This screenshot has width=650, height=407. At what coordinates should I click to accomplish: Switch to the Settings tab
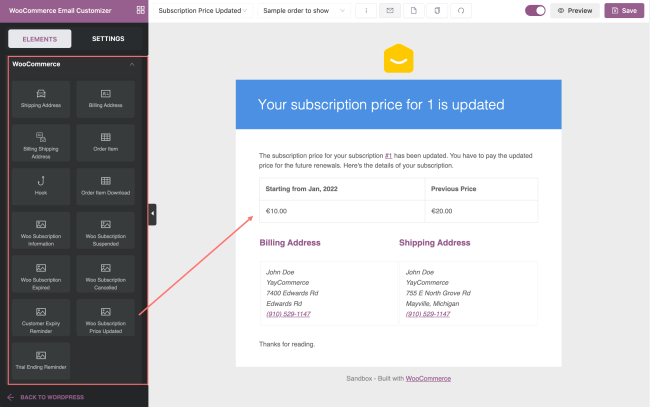point(108,39)
